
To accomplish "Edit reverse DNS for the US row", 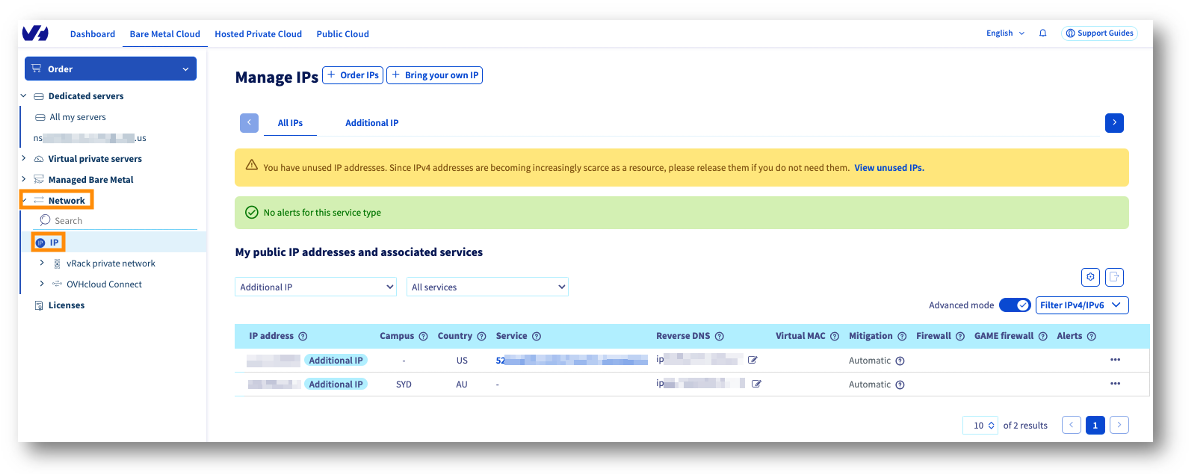I will (752, 360).
